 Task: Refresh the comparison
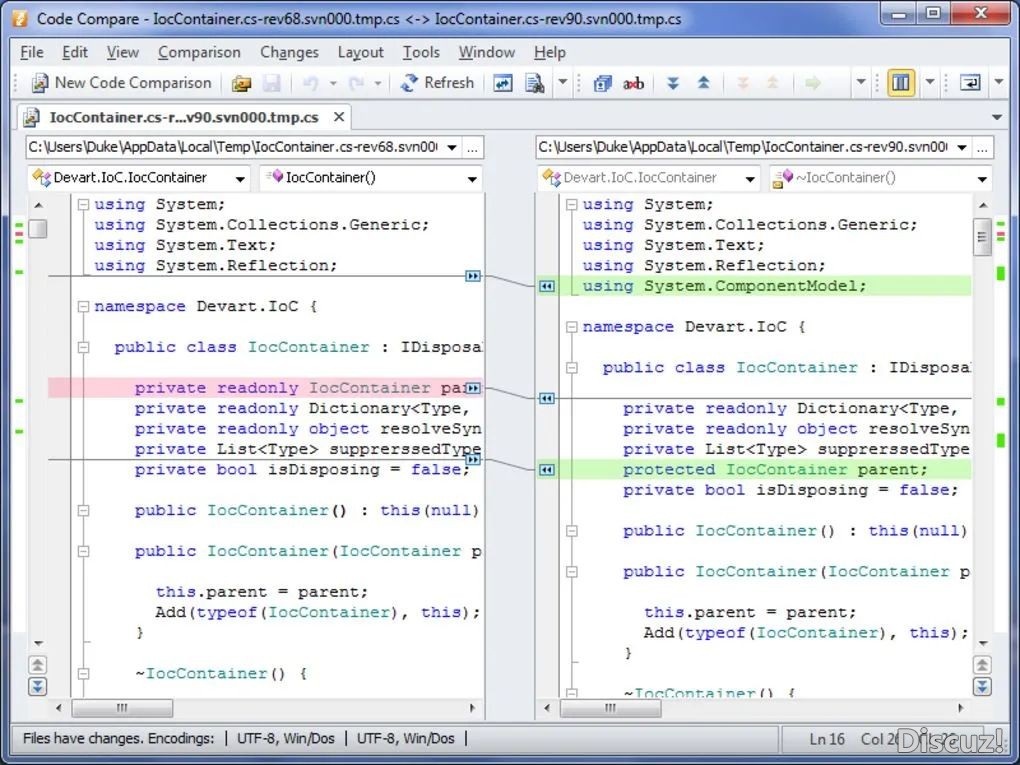point(436,83)
